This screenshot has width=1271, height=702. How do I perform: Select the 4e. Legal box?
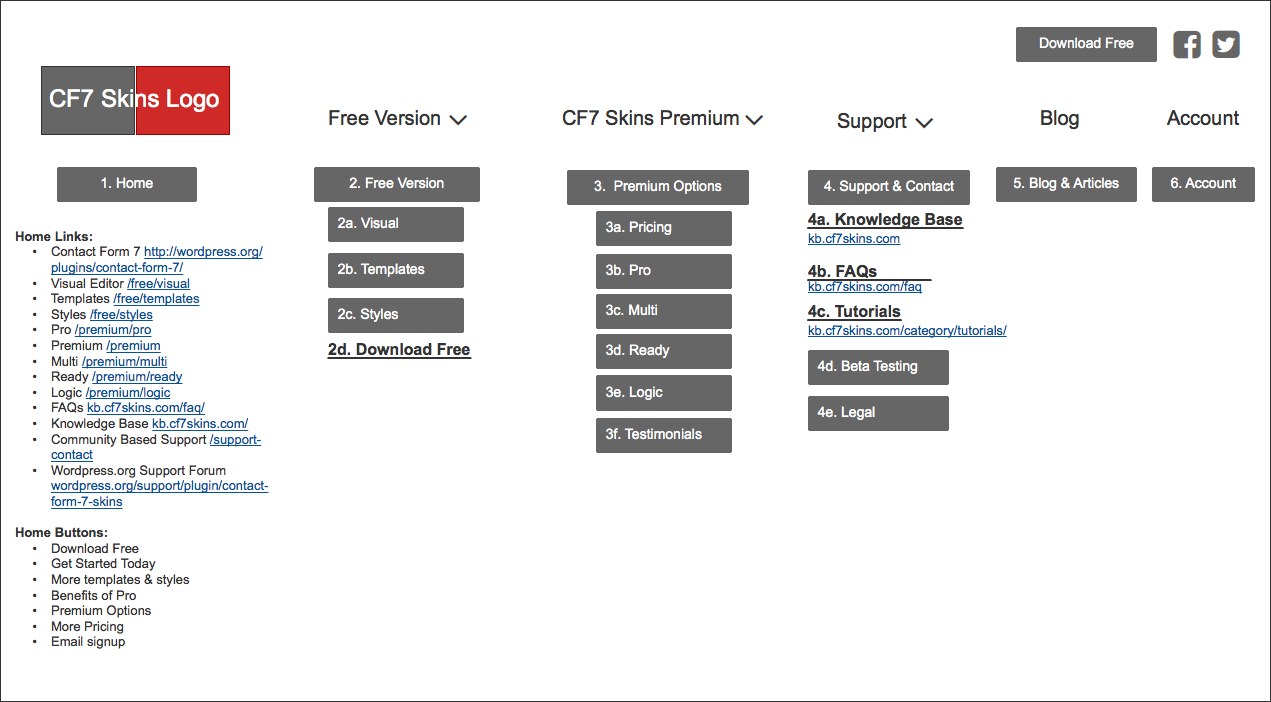[878, 413]
